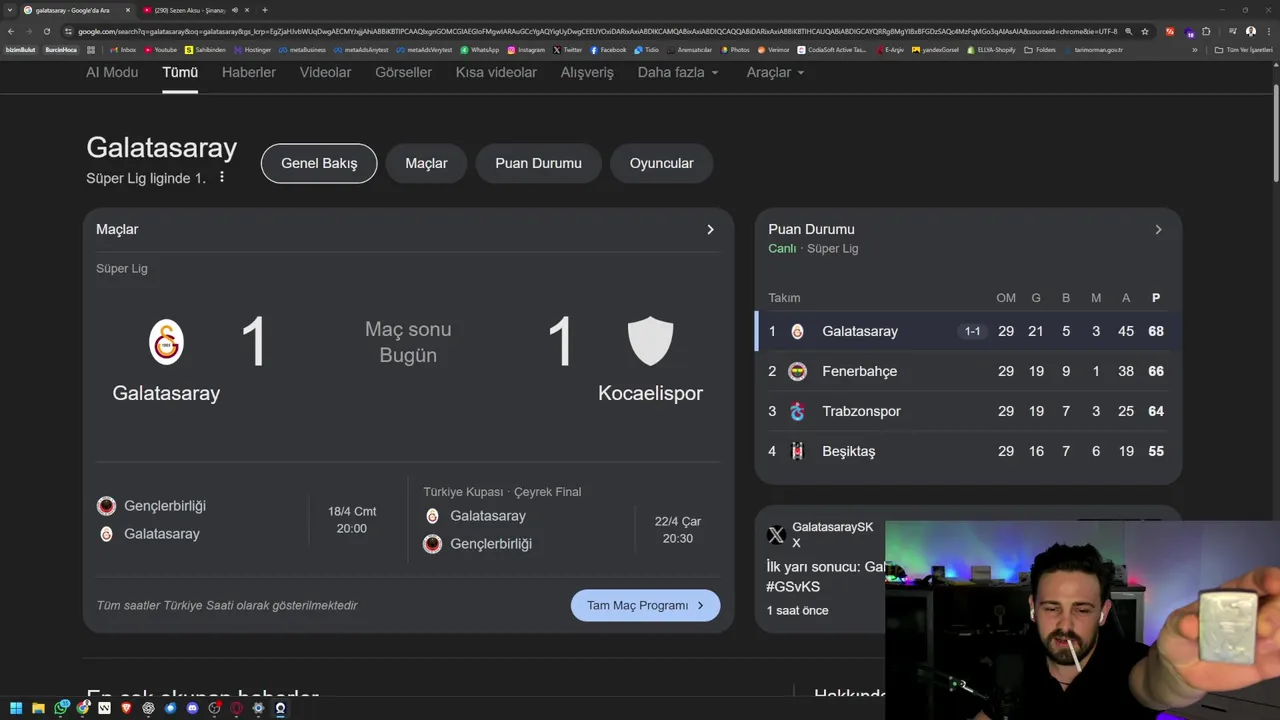
Task: Open the Facebook bookmark
Action: click(608, 49)
